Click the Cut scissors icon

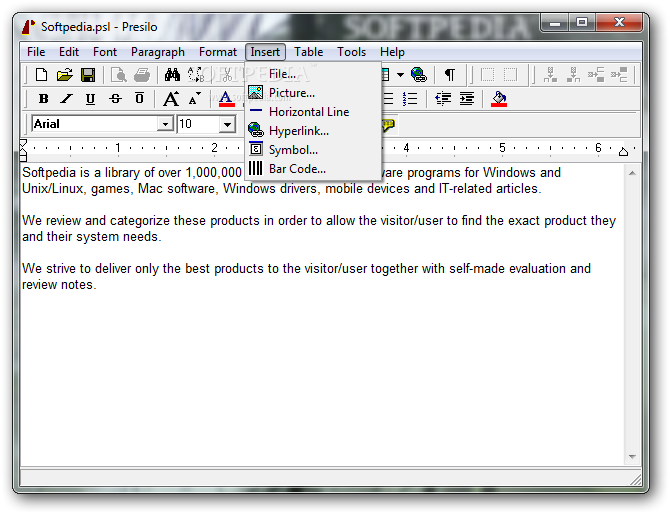(227, 75)
